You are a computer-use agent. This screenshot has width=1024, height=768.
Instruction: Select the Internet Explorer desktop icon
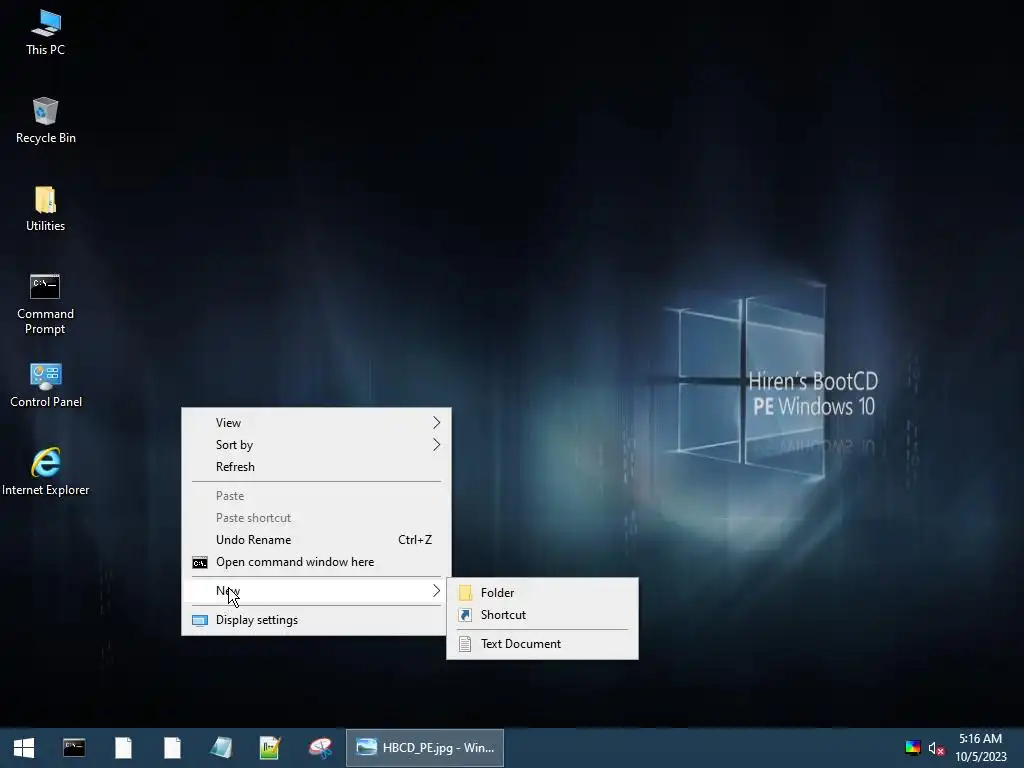point(46,472)
